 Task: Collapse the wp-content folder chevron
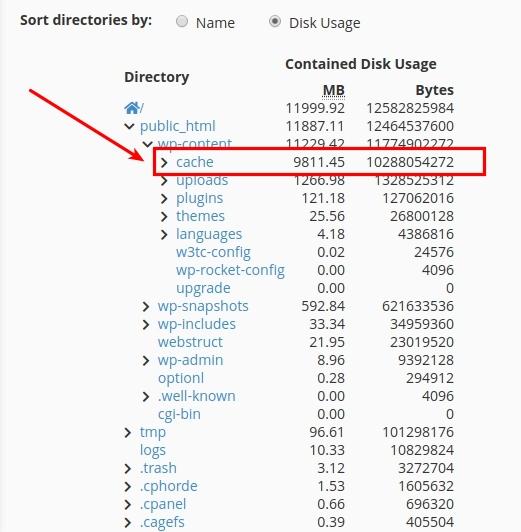click(147, 144)
